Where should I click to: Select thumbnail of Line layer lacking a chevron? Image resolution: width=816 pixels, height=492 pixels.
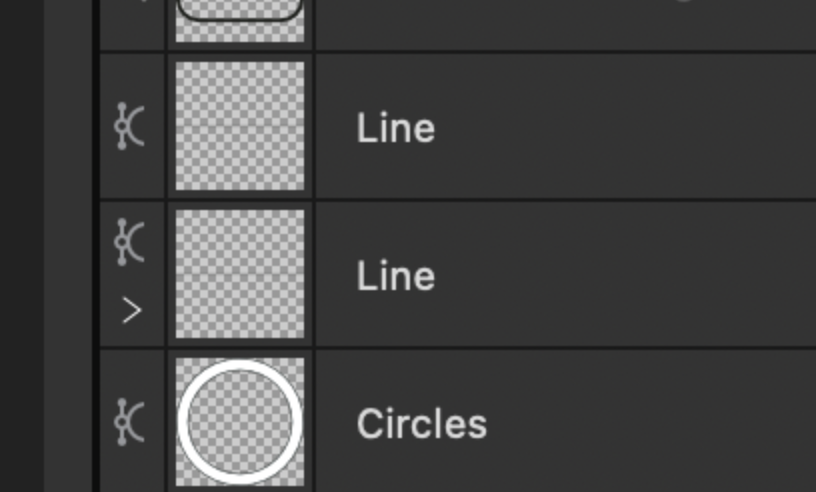tap(240, 126)
